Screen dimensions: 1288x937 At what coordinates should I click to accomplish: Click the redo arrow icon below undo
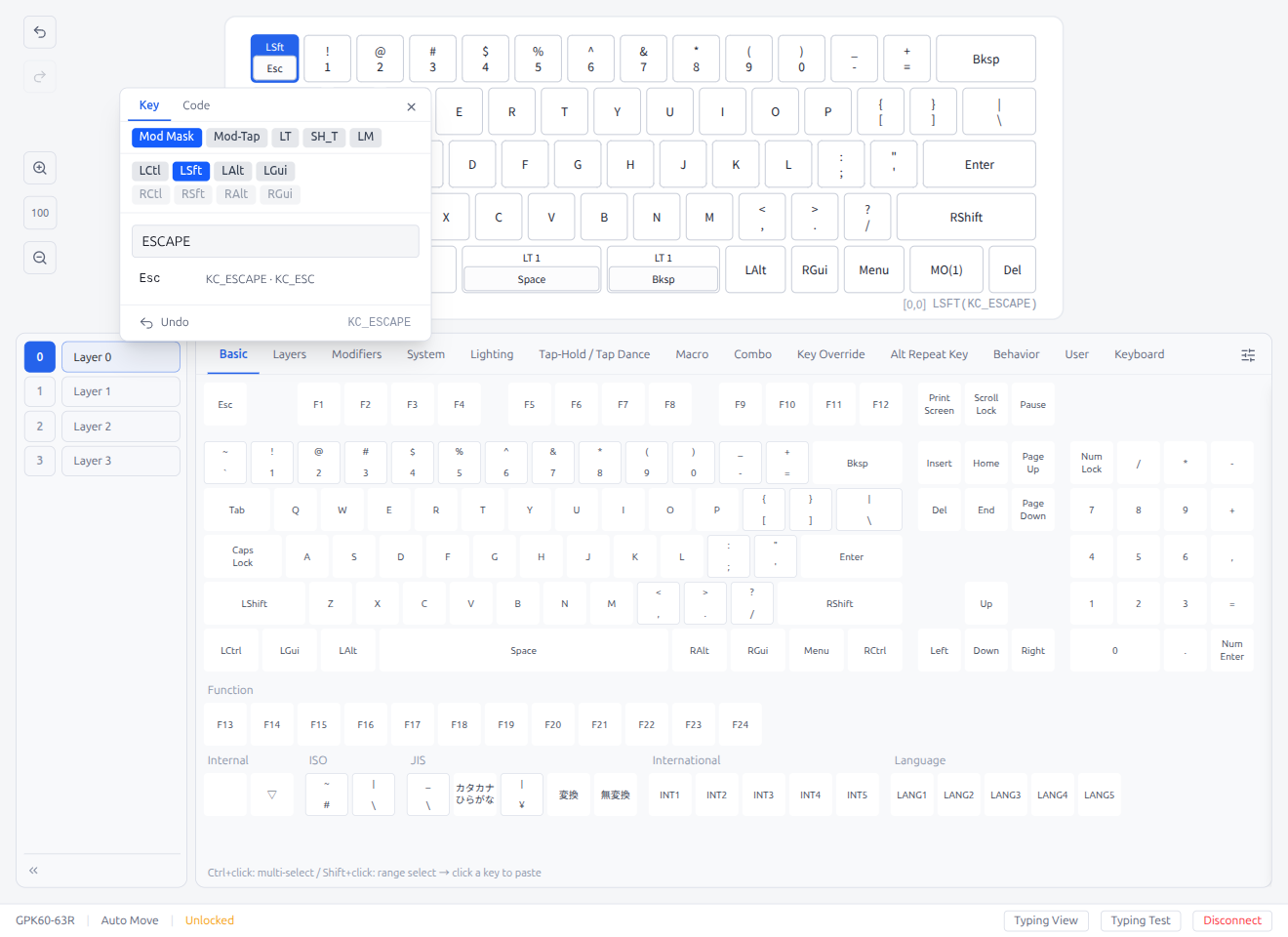click(39, 77)
